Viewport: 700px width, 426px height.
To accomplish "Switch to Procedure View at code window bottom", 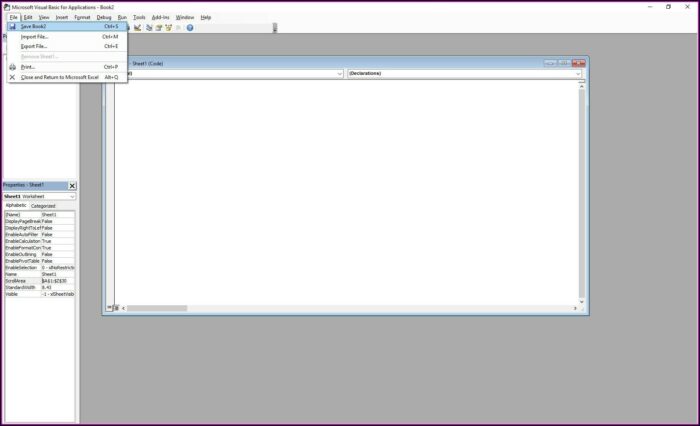I will [x=109, y=308].
